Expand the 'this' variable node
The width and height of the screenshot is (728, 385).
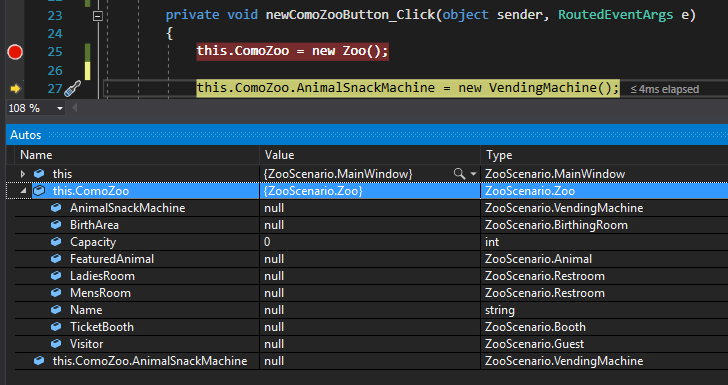tap(22, 174)
